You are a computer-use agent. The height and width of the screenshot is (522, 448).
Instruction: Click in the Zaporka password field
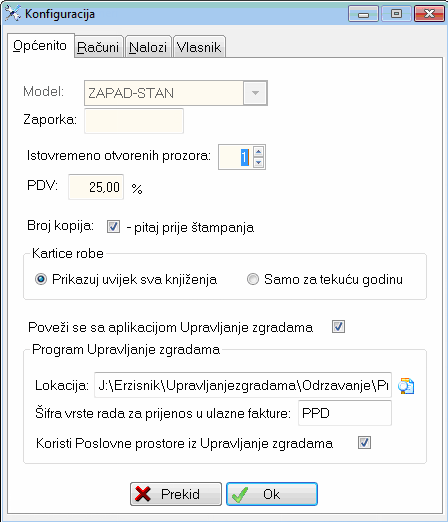point(134,121)
